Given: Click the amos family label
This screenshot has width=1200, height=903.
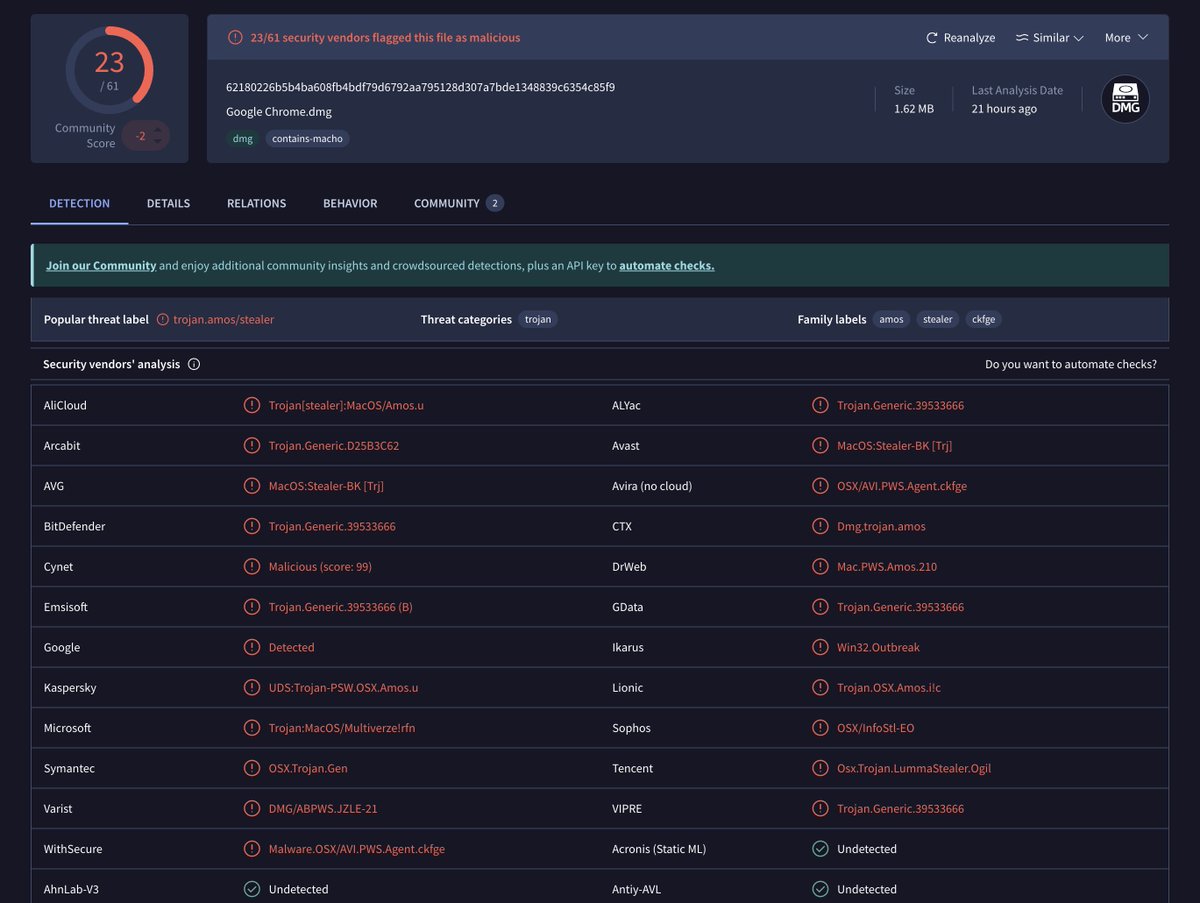Looking at the screenshot, I should pyautogui.click(x=891, y=320).
